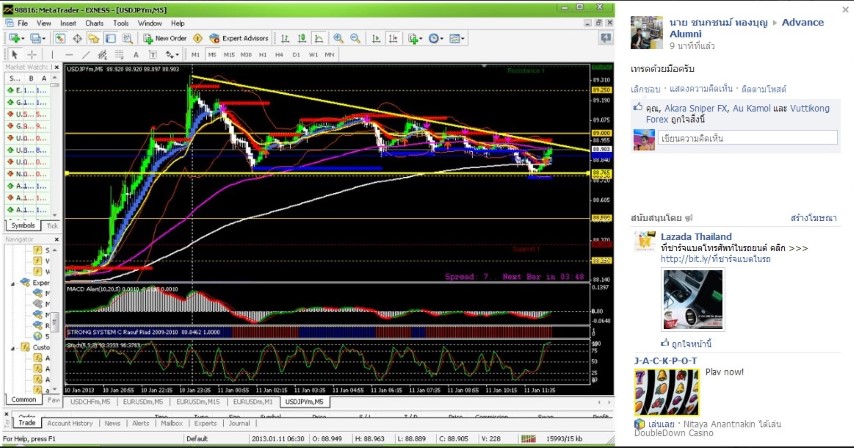
Task: Open the Account History terminal tab
Action: tap(70, 423)
